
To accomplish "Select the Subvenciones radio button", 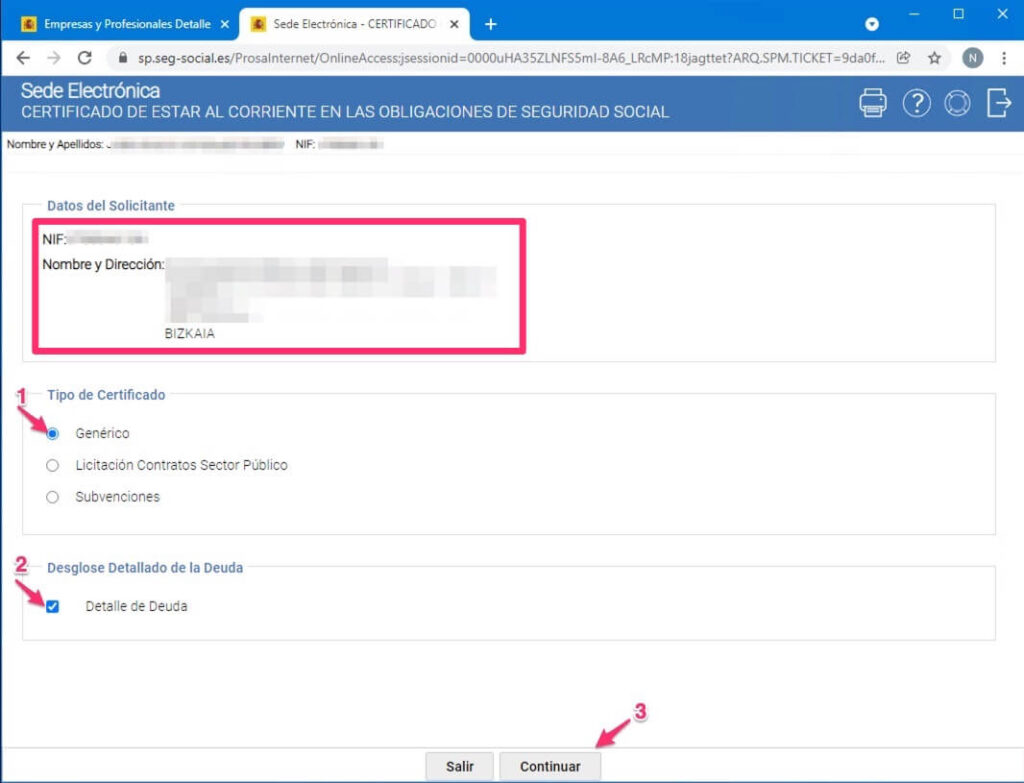I will [52, 498].
